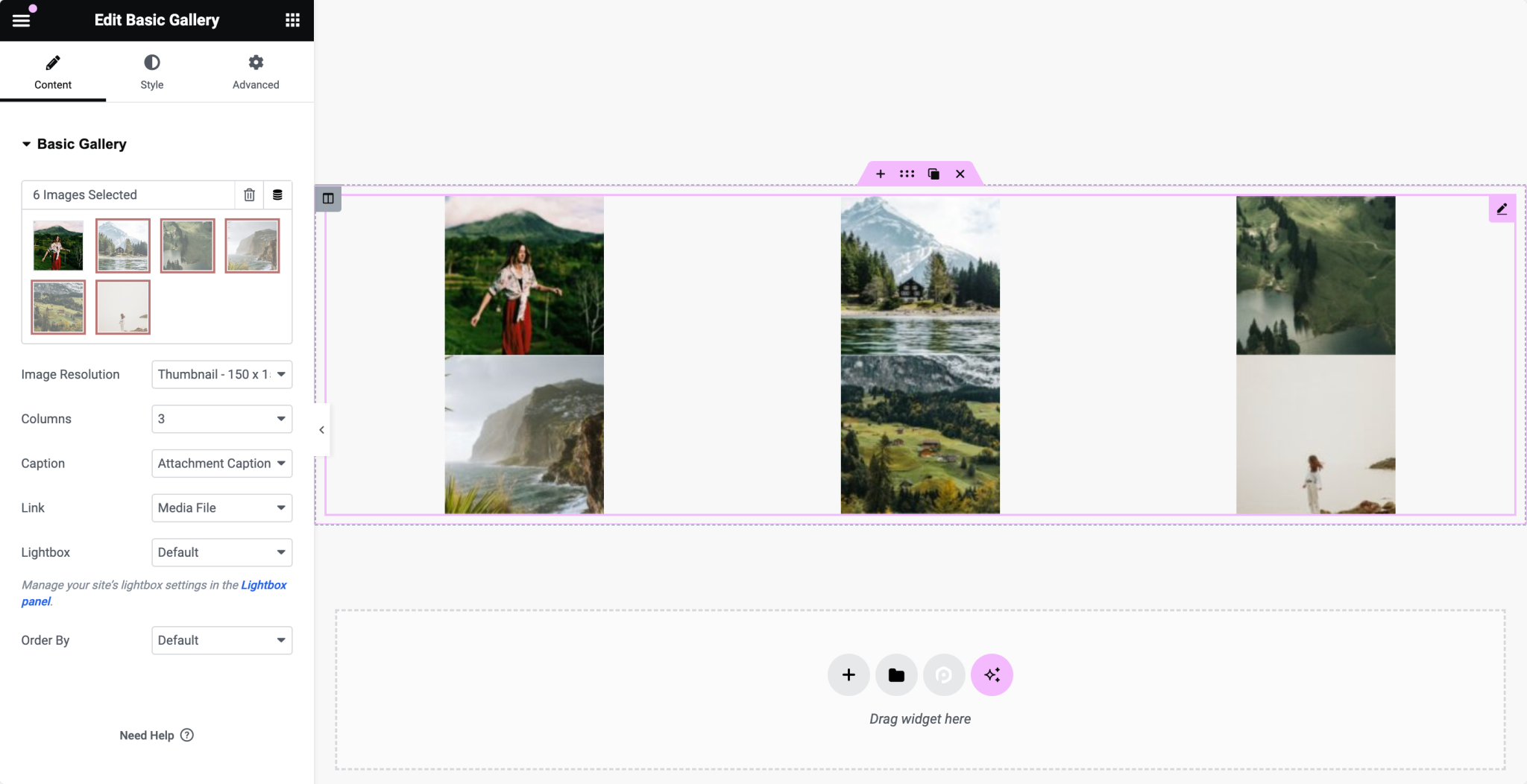Screen dimensions: 1527x784
Task: Open the Elementor hamburger menu
Action: pyautogui.click(x=22, y=19)
